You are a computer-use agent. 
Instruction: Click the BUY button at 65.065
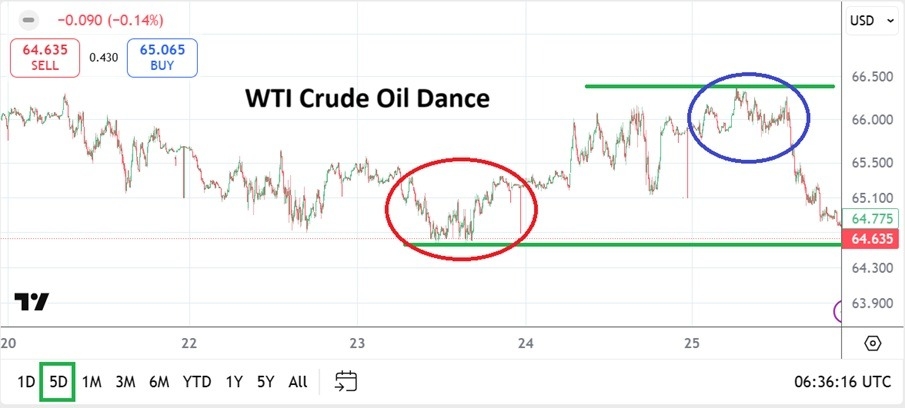tap(162, 57)
